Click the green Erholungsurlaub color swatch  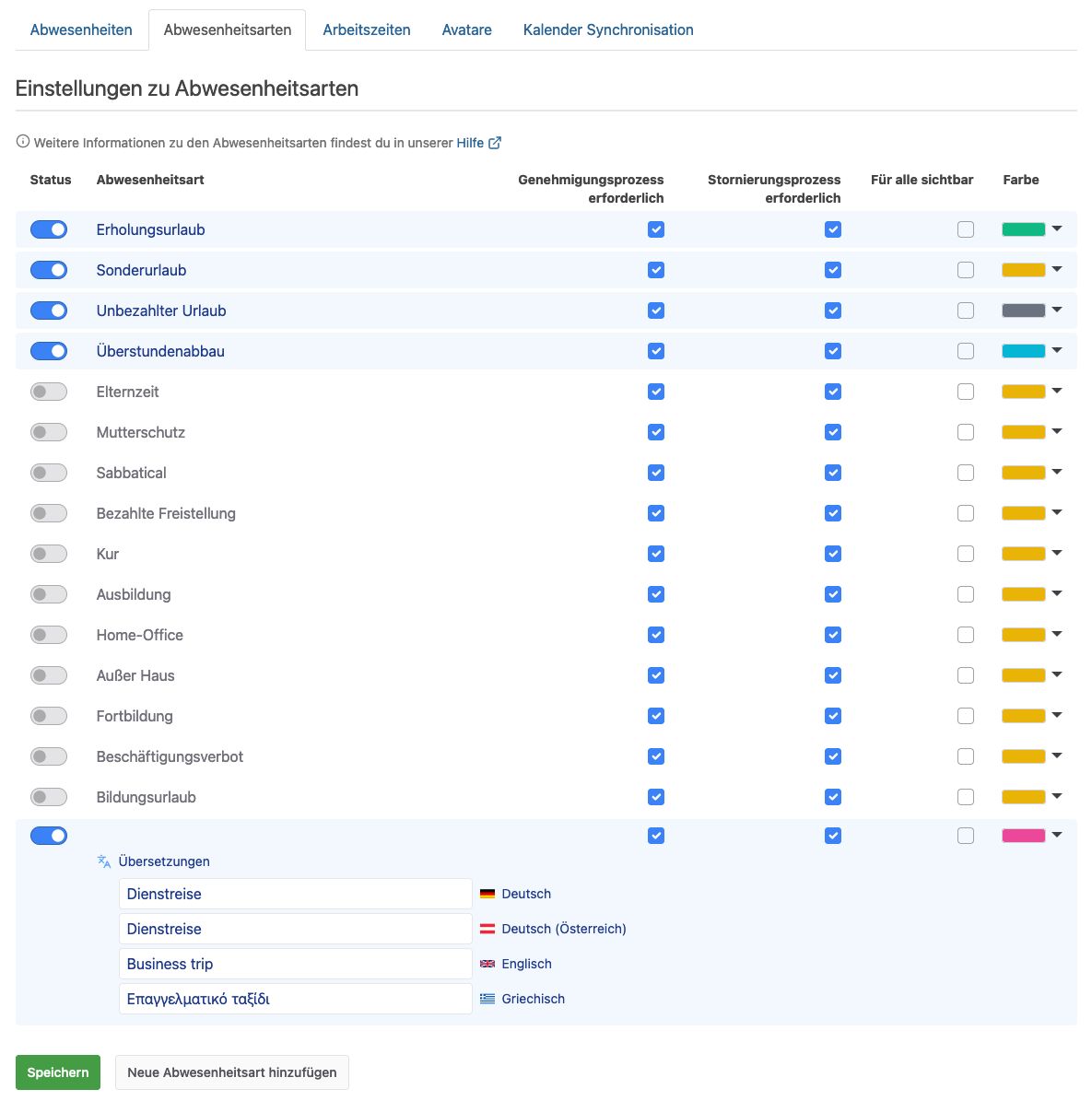pos(1023,229)
